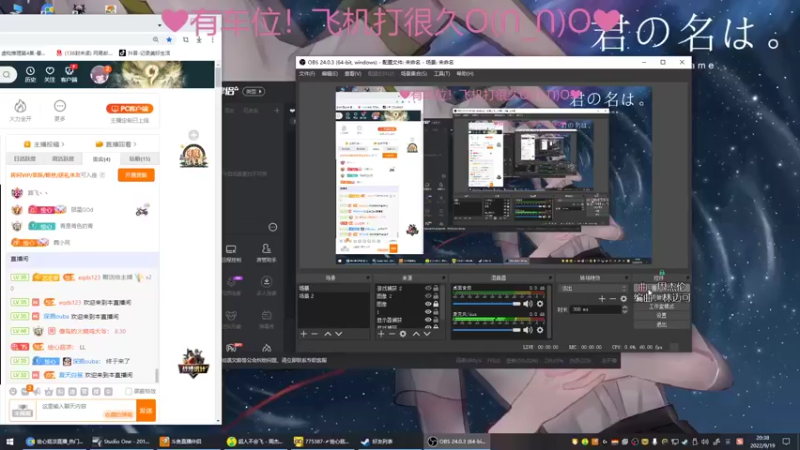Mute the 桌面音频 desktop audio speaker icon
800x450 pixels.
click(x=528, y=304)
